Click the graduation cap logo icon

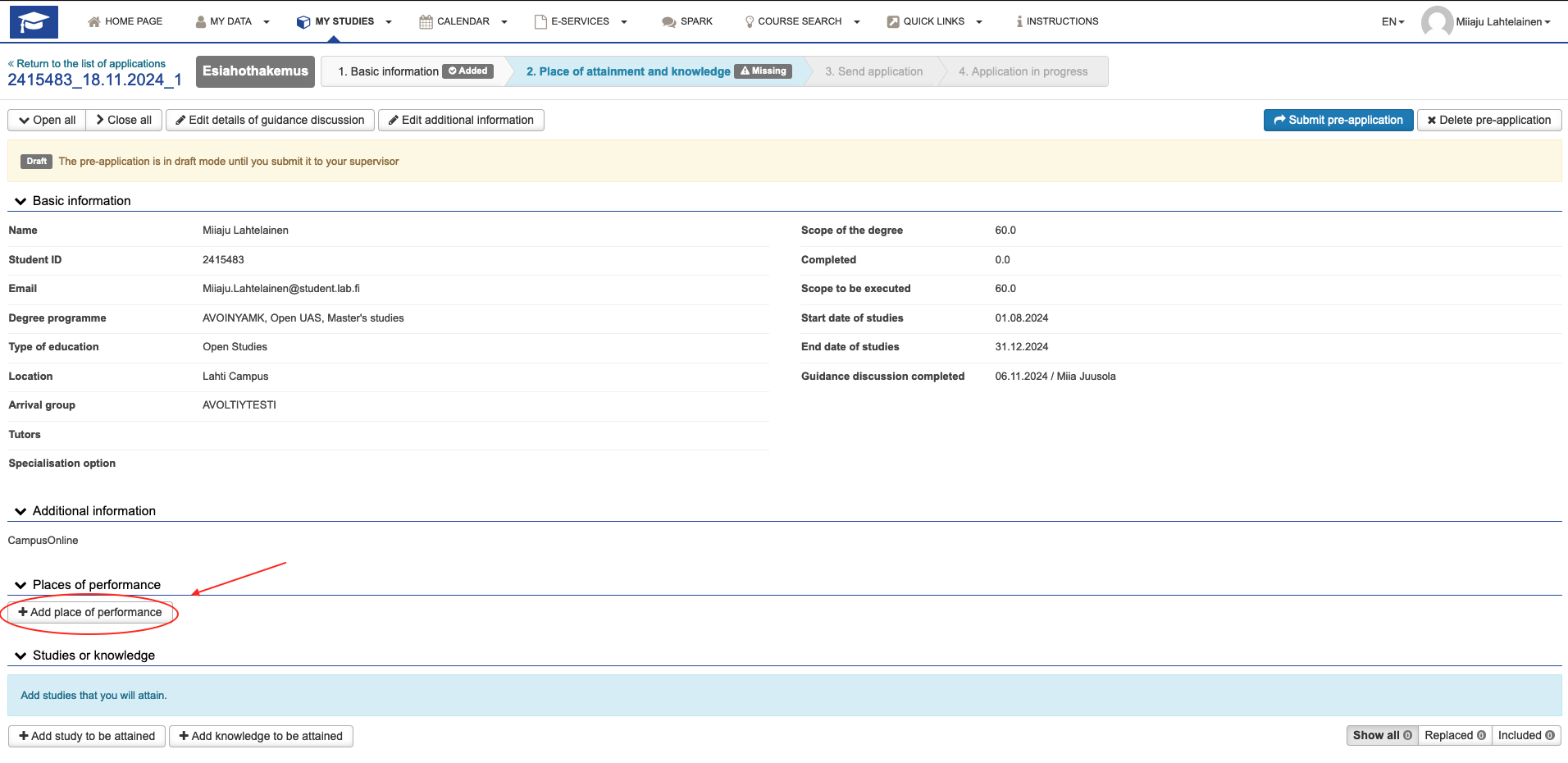[x=34, y=22]
